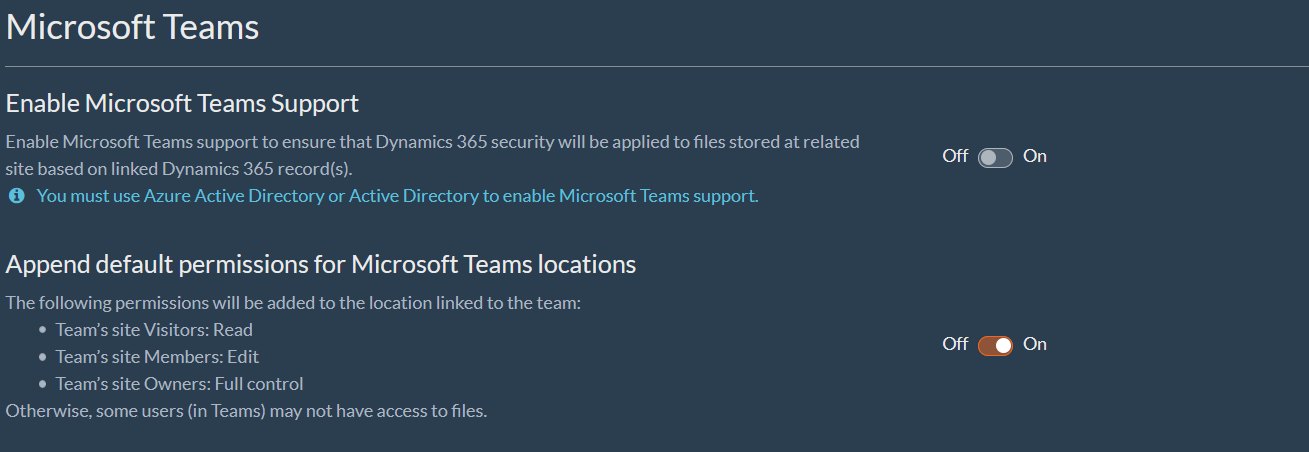Toggle the Append default permissions switch
This screenshot has height=452, width=1309.
pyautogui.click(x=995, y=345)
